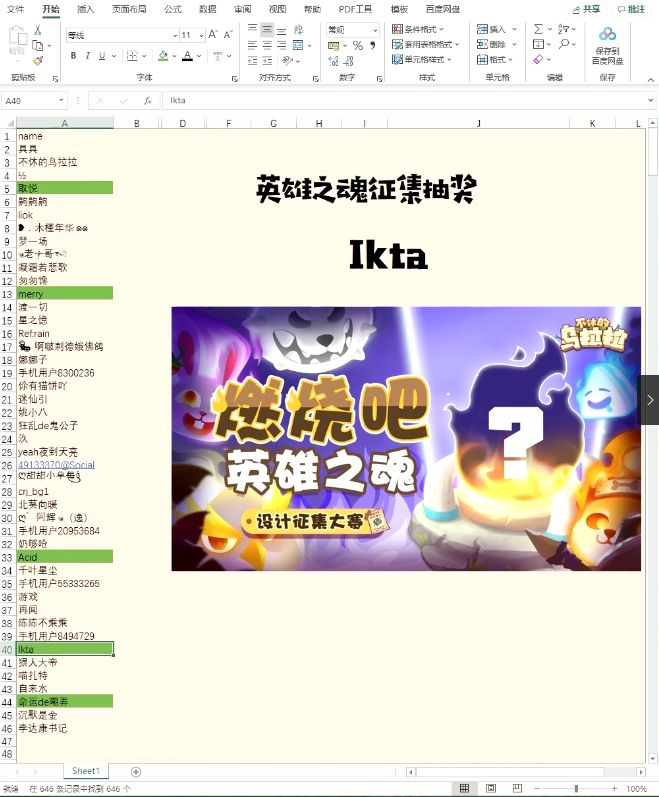Toggle Bold formatting button
Viewport: 659px width, 797px height.
click(74, 55)
